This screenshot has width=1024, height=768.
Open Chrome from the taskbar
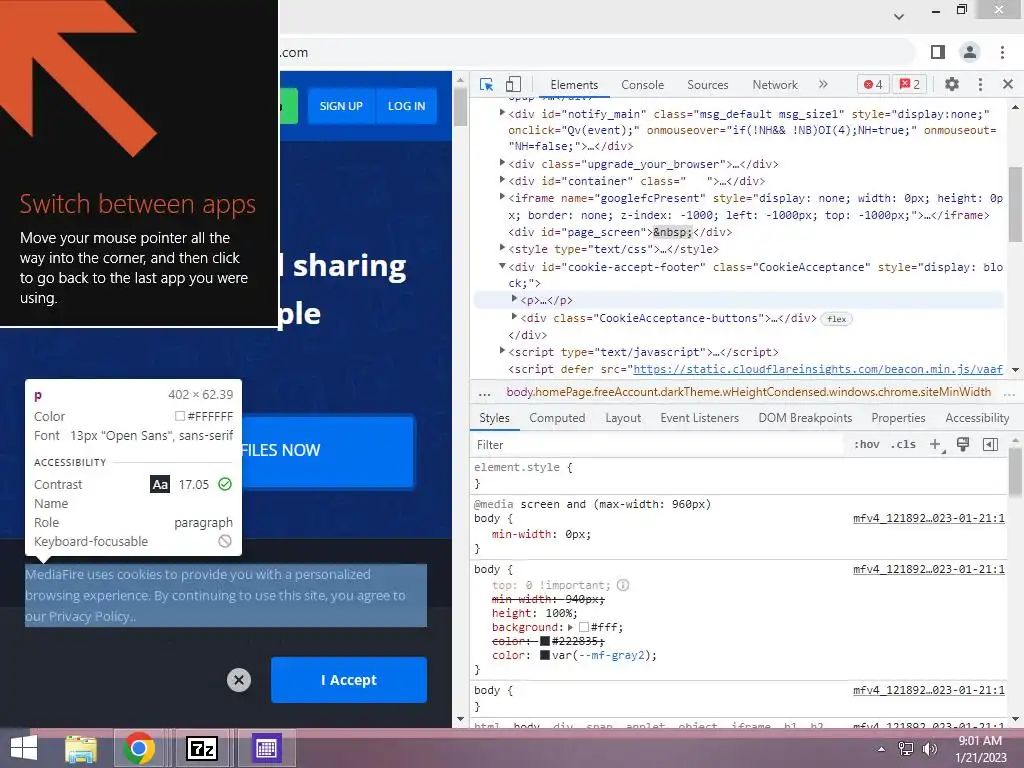pos(138,748)
